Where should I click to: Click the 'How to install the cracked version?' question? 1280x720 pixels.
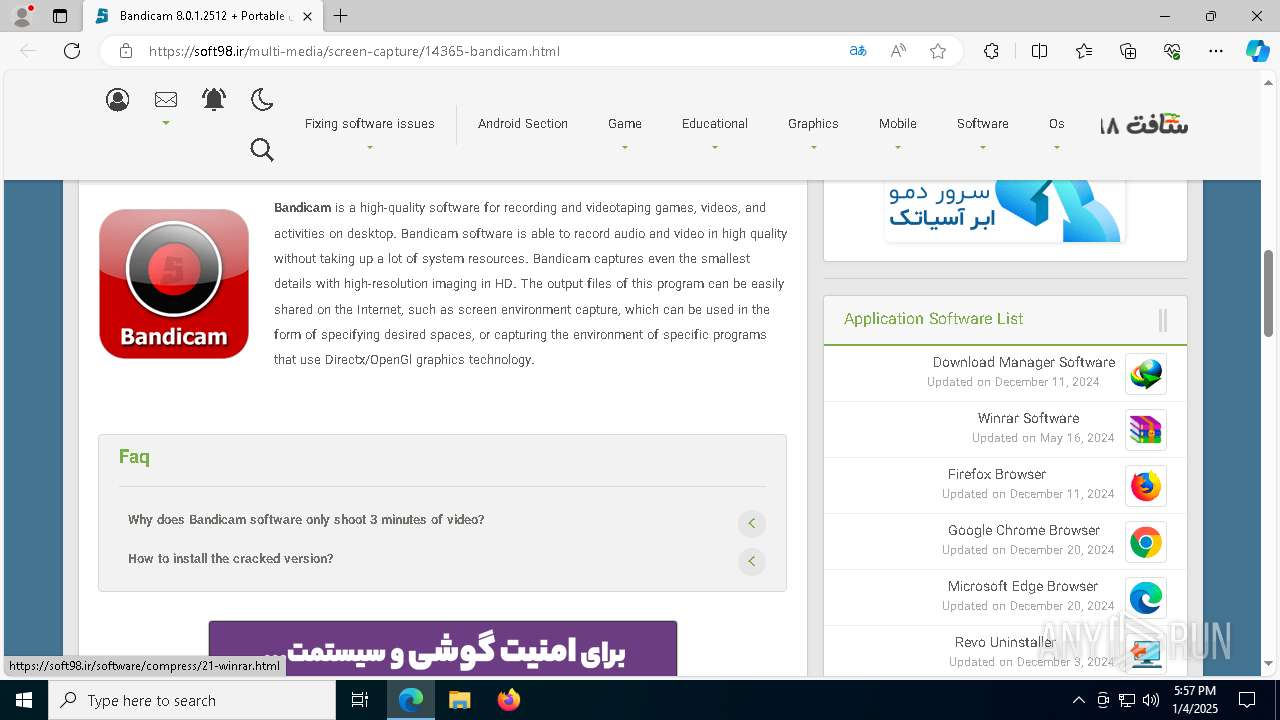coord(231,559)
